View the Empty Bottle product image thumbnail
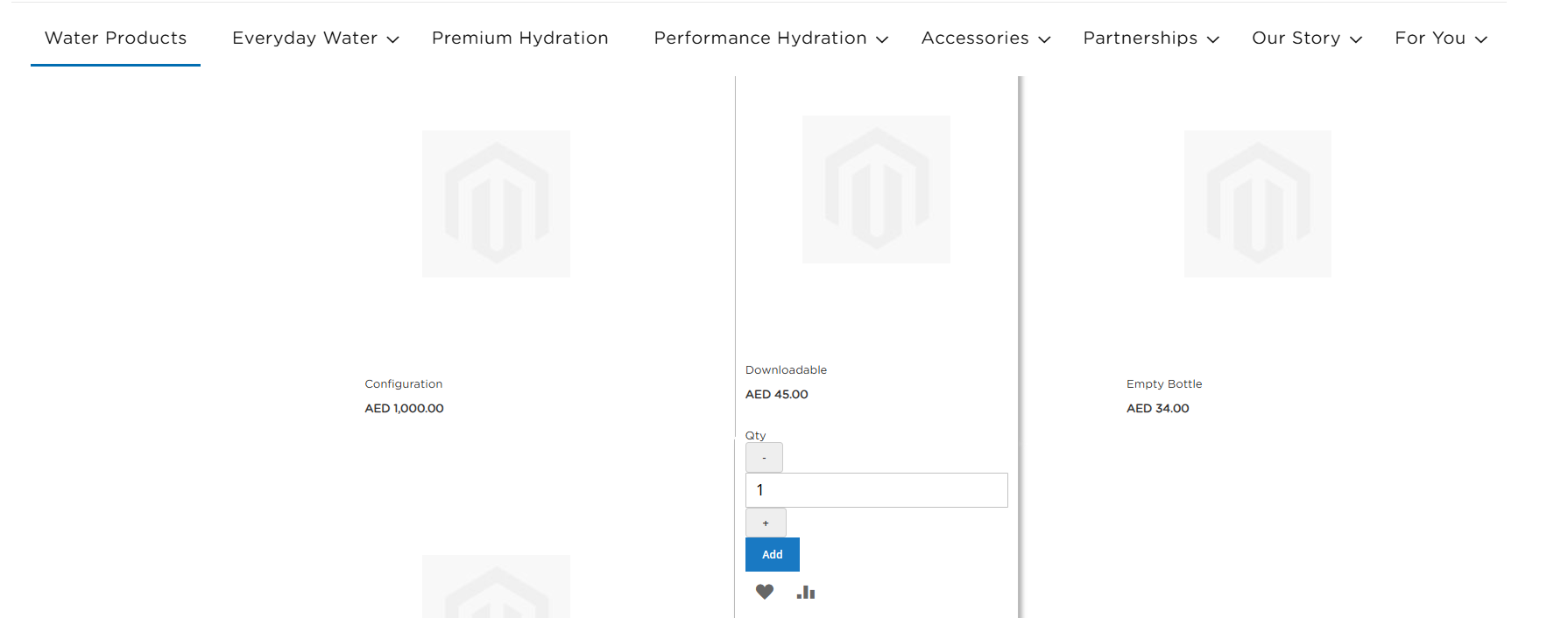The image size is (1568, 618). point(1258,204)
